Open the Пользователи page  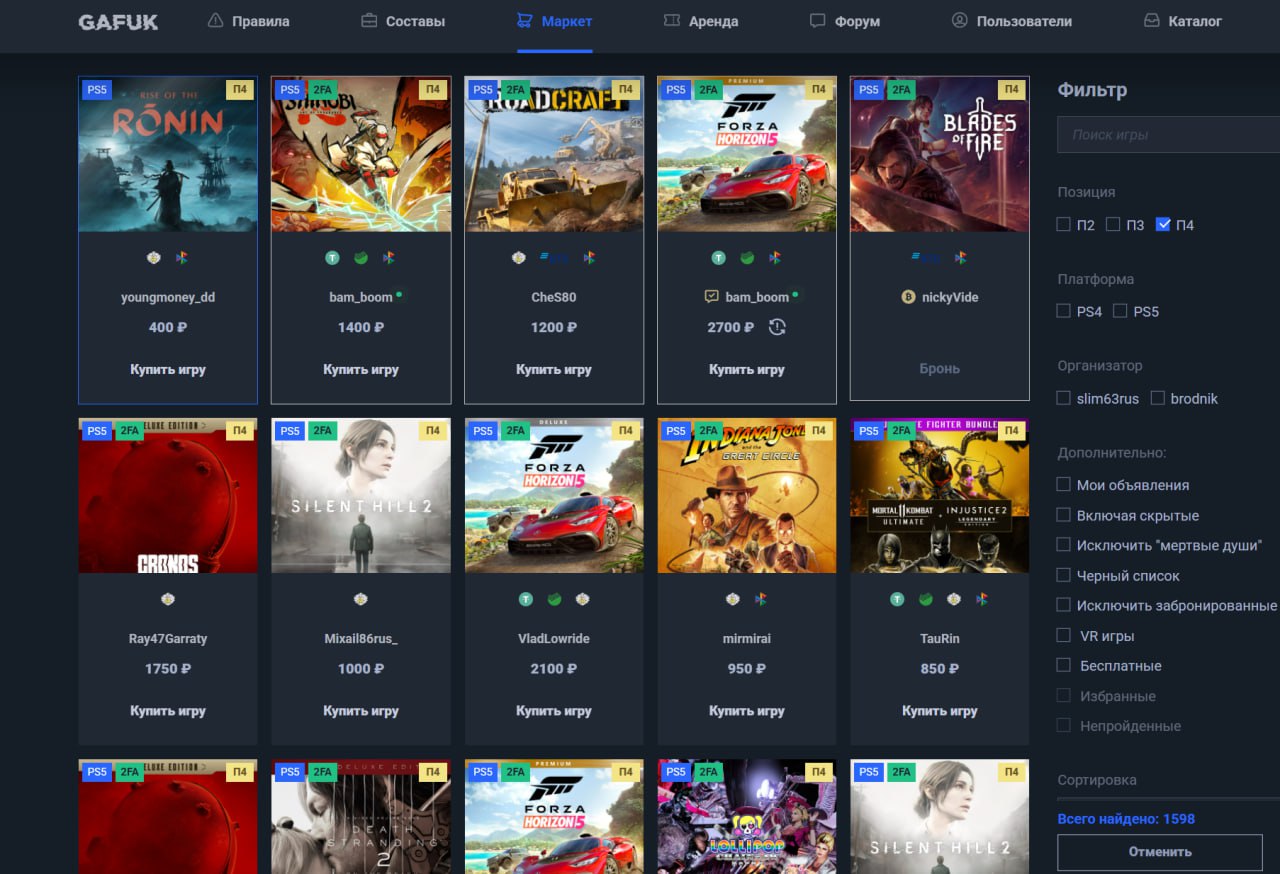coord(1012,21)
